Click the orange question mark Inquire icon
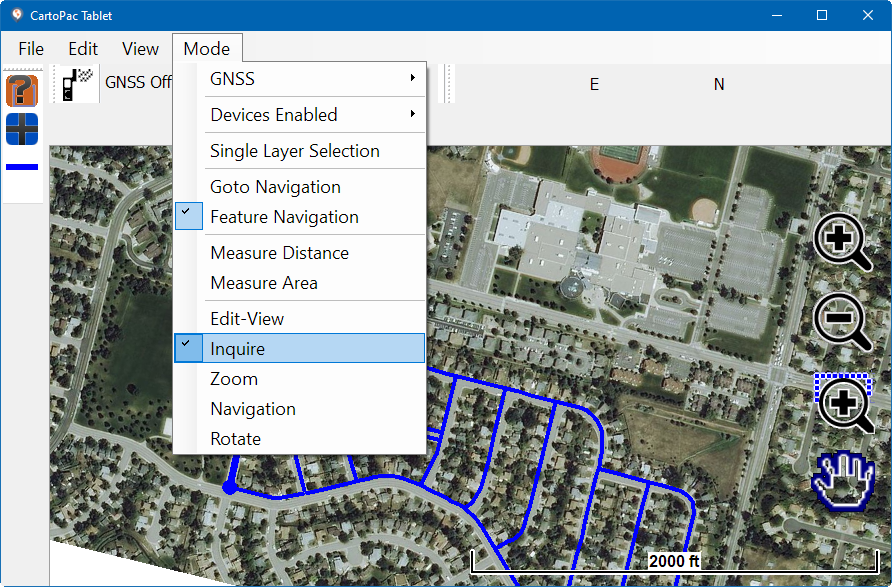This screenshot has height=587, width=892. click(21, 91)
